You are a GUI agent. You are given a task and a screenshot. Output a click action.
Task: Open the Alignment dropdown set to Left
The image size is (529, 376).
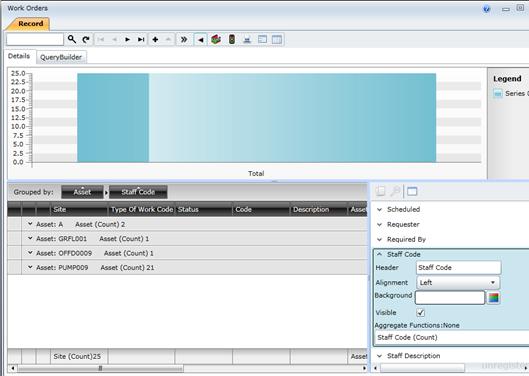click(x=458, y=283)
